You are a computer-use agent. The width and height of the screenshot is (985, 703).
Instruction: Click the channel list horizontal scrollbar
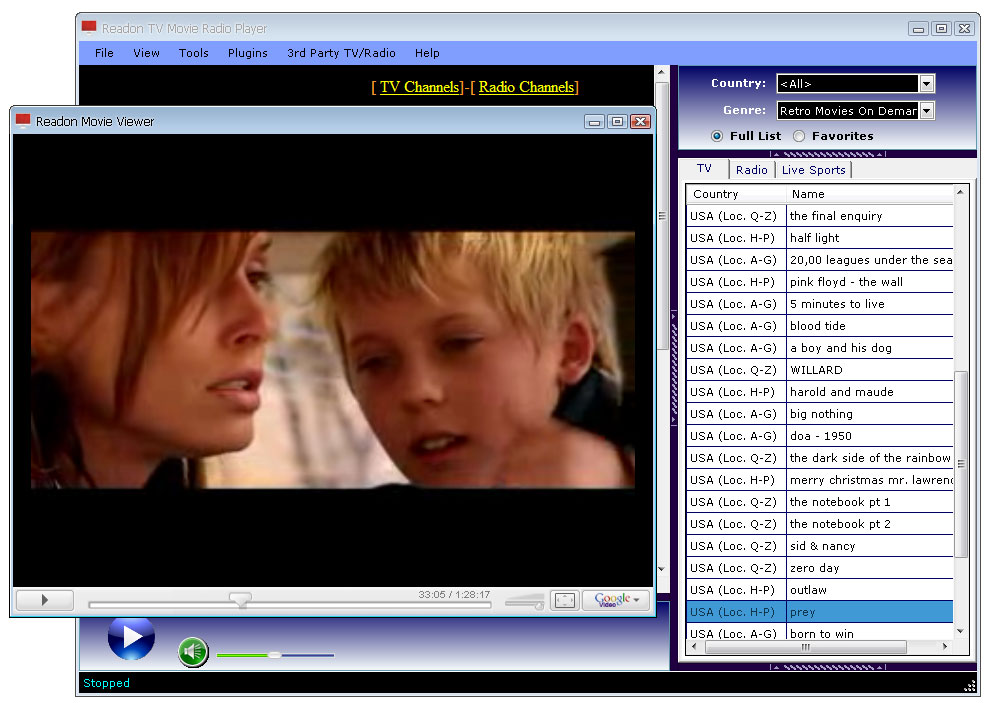point(806,646)
